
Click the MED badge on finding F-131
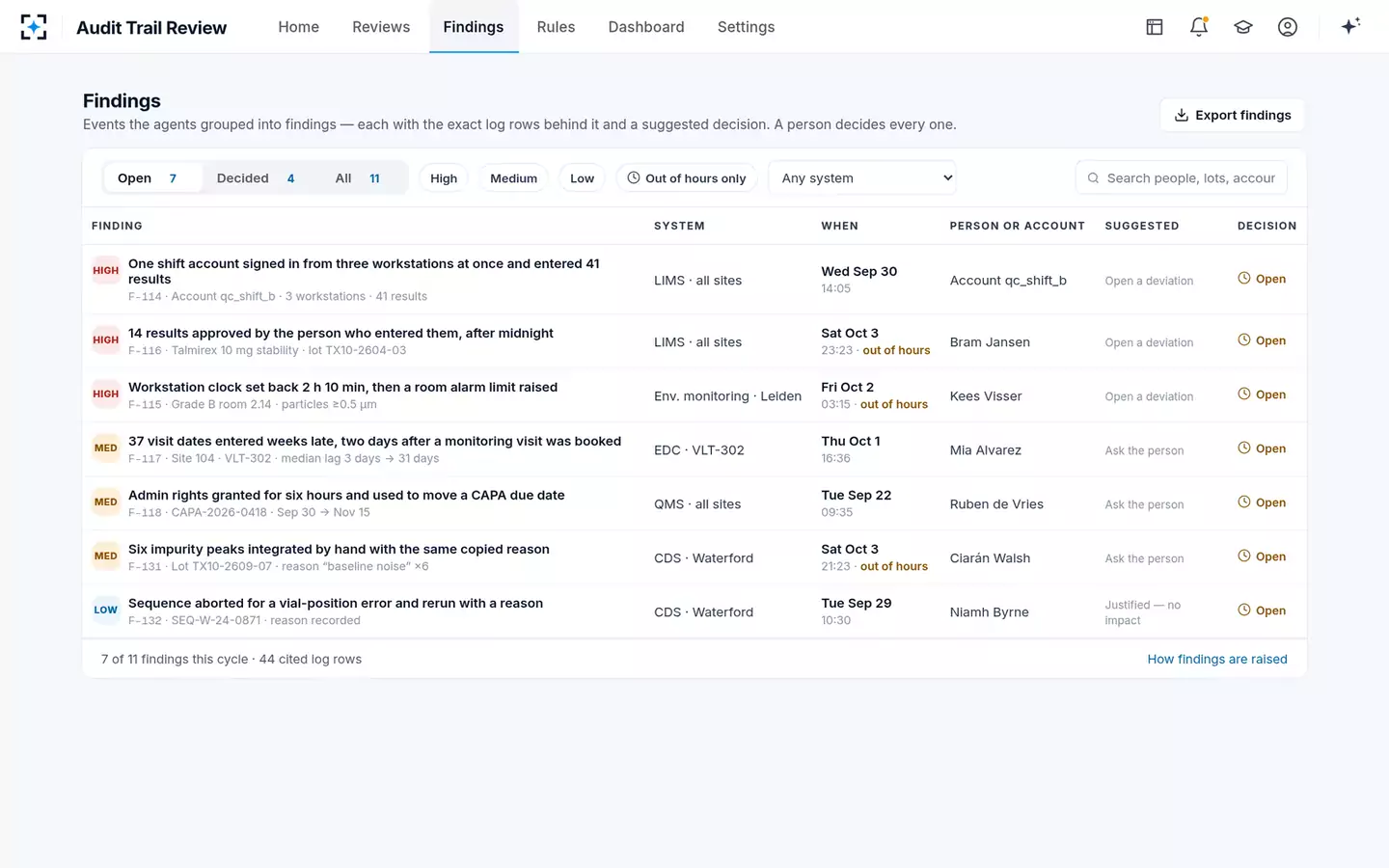pyautogui.click(x=106, y=556)
